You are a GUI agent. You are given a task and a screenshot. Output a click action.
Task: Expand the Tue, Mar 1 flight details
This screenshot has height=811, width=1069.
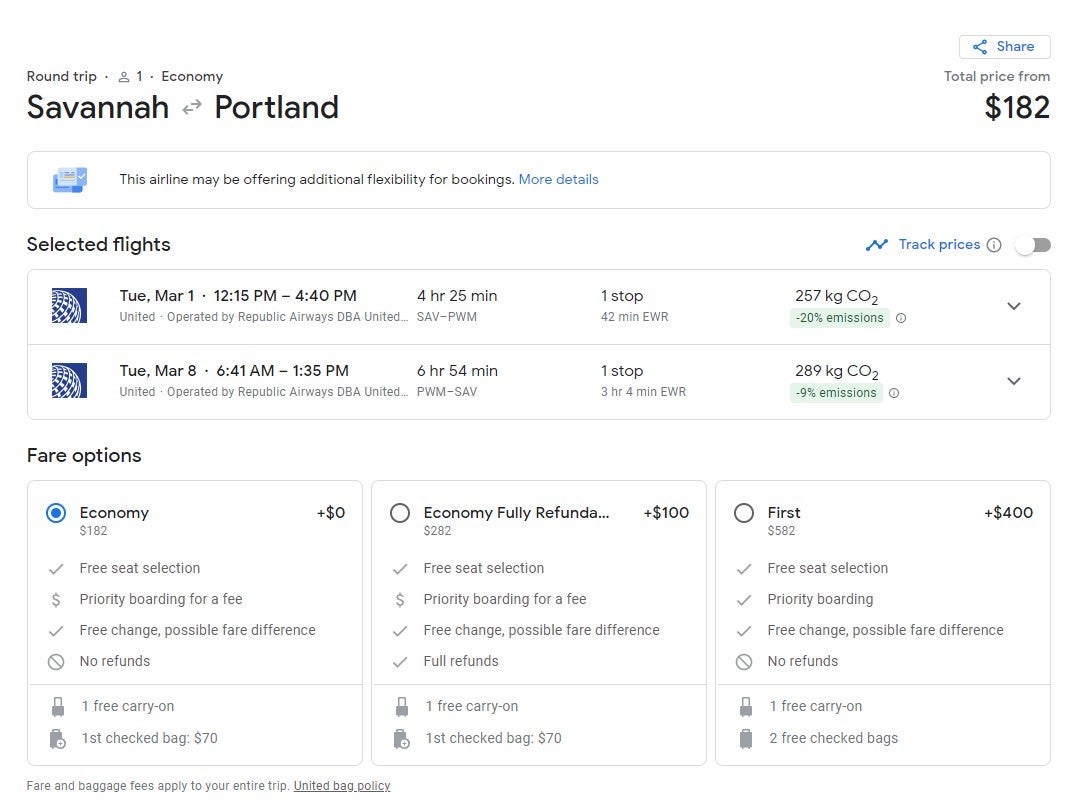point(1013,306)
